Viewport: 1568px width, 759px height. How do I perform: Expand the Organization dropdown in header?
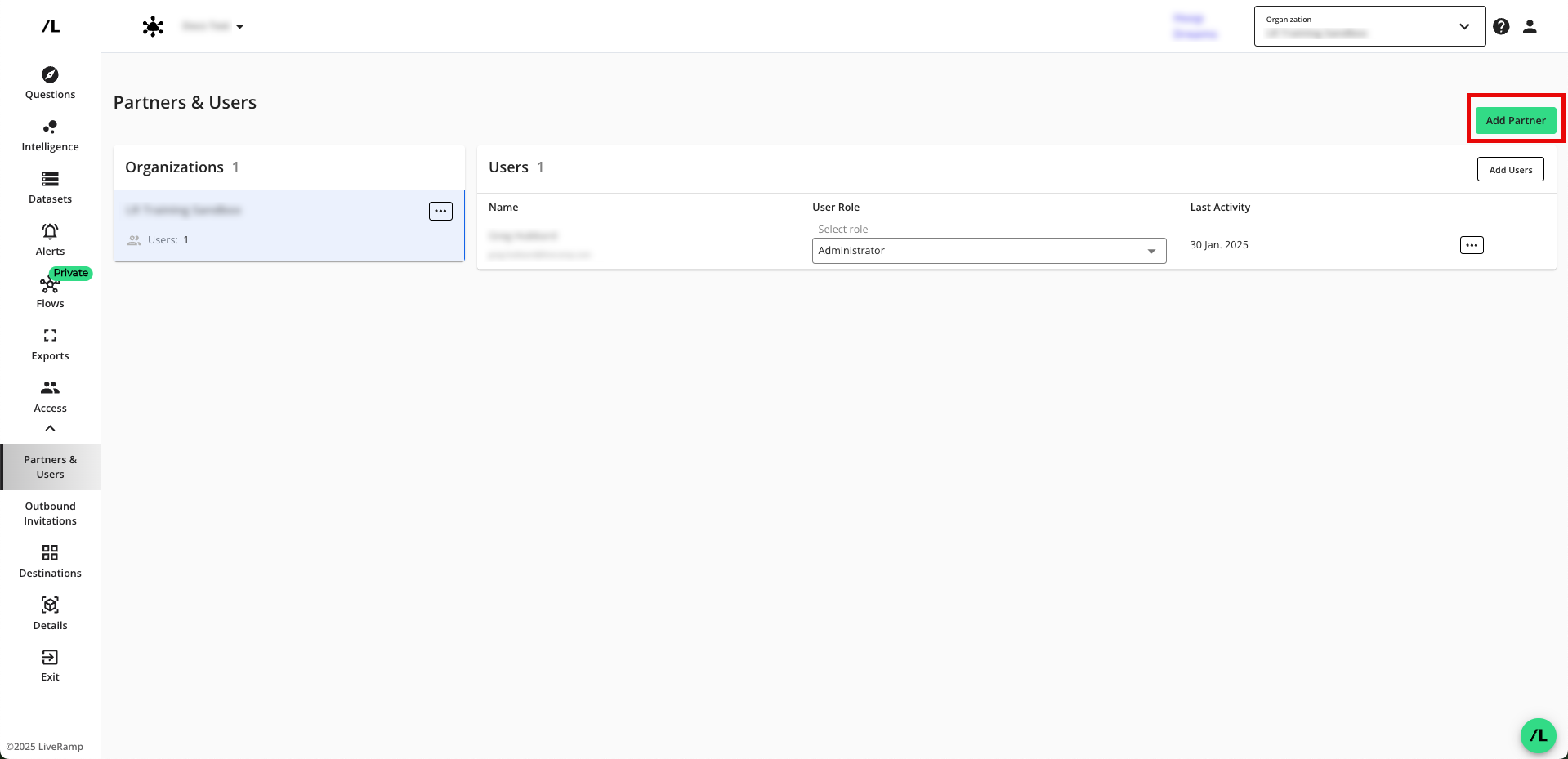[1463, 26]
